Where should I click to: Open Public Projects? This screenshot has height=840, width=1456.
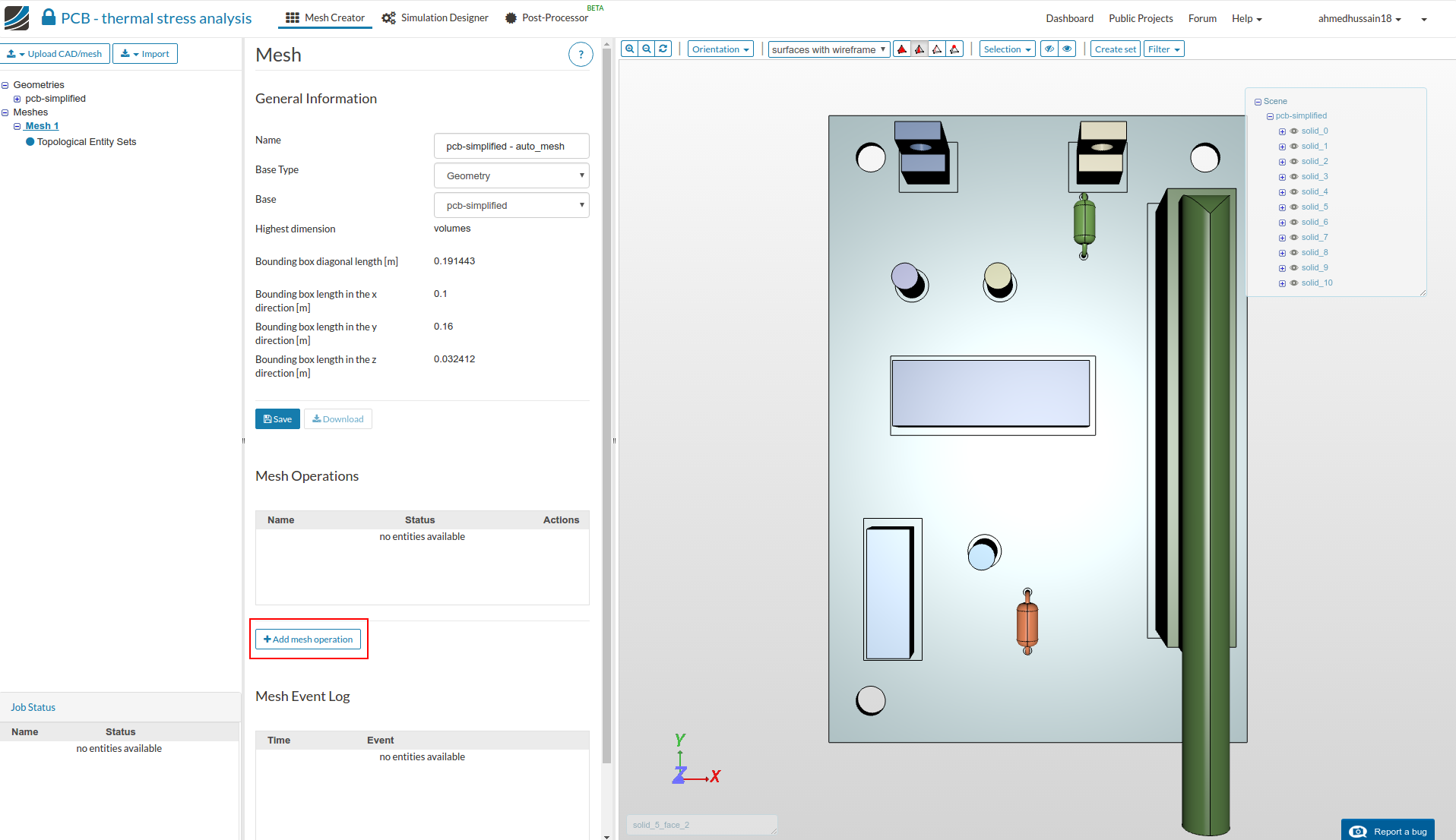[x=1141, y=18]
